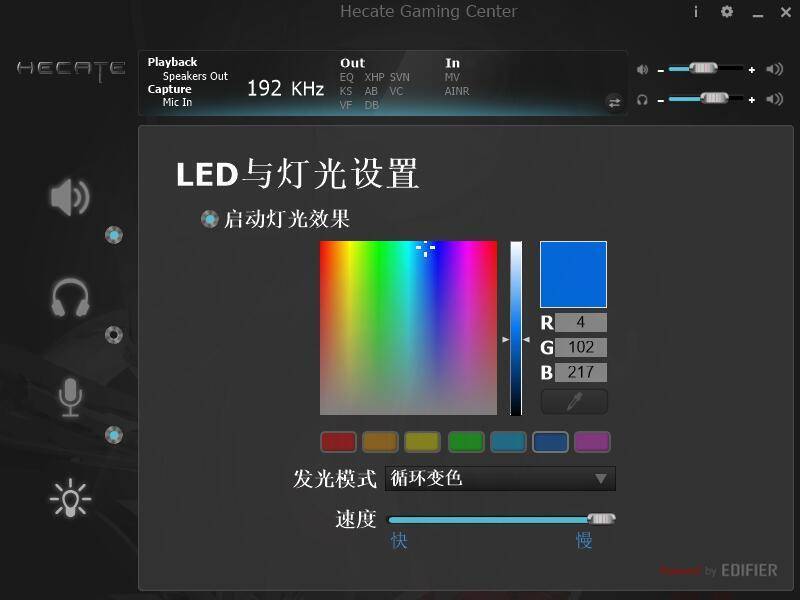Minimize the Hecate Gaming Center window
This screenshot has width=800, height=600.
click(758, 15)
